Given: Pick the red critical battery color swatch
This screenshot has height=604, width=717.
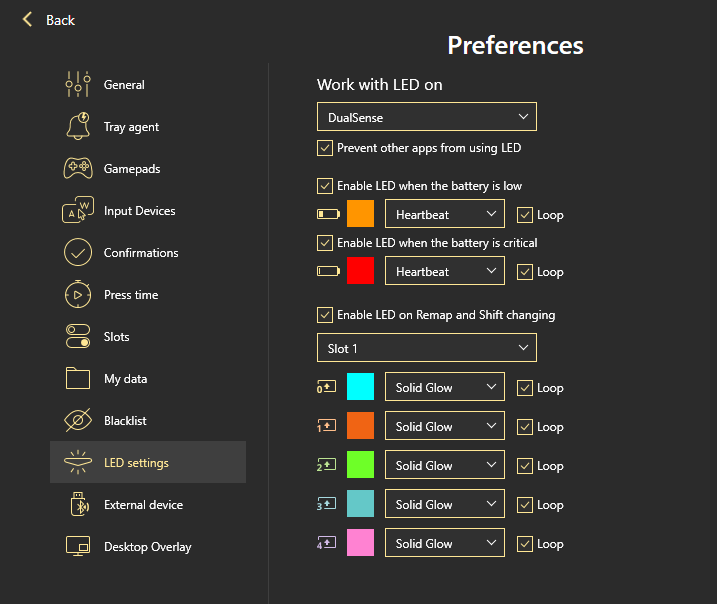Looking at the screenshot, I should [x=360, y=271].
